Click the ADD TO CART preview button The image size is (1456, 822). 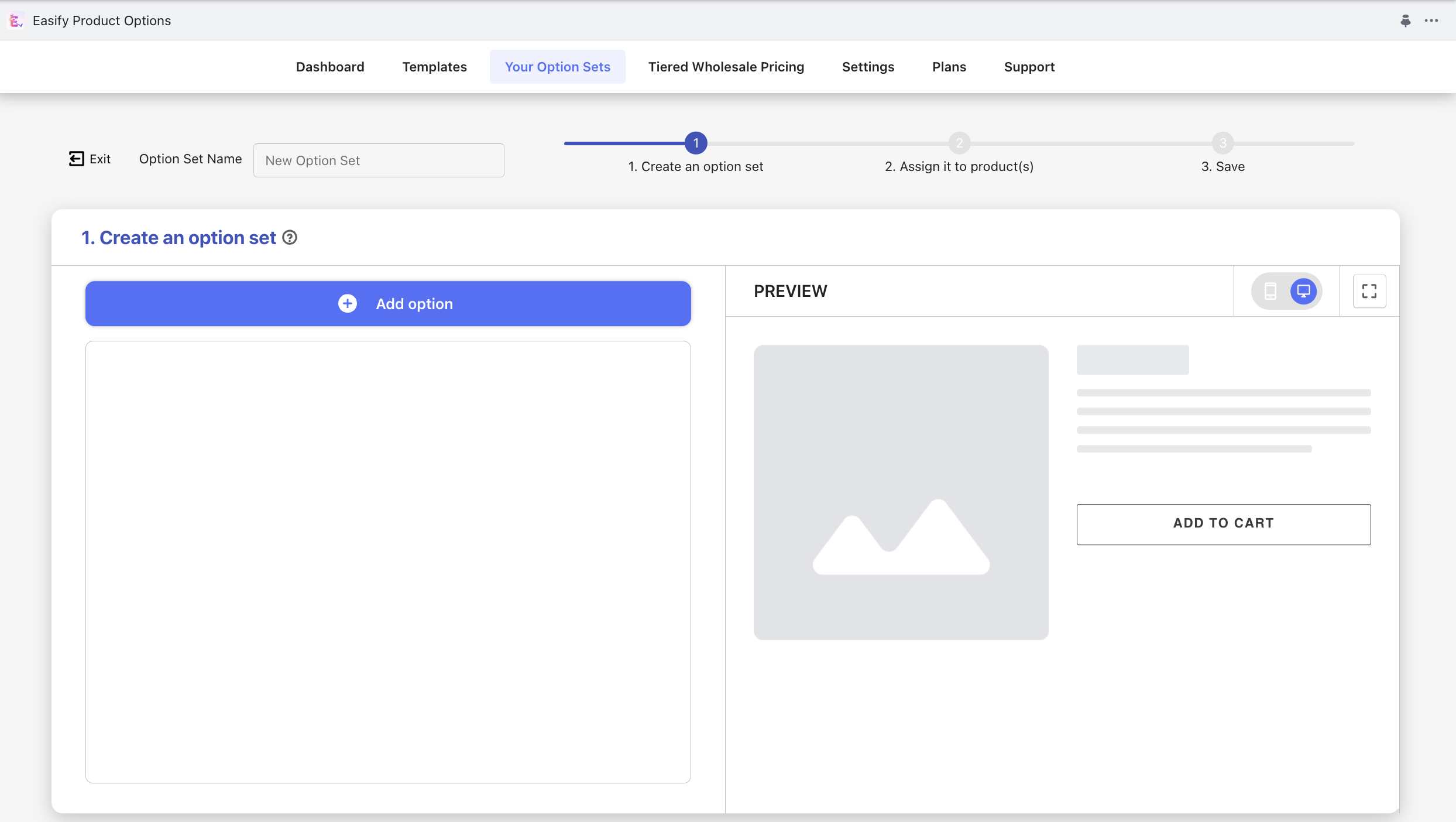point(1223,524)
